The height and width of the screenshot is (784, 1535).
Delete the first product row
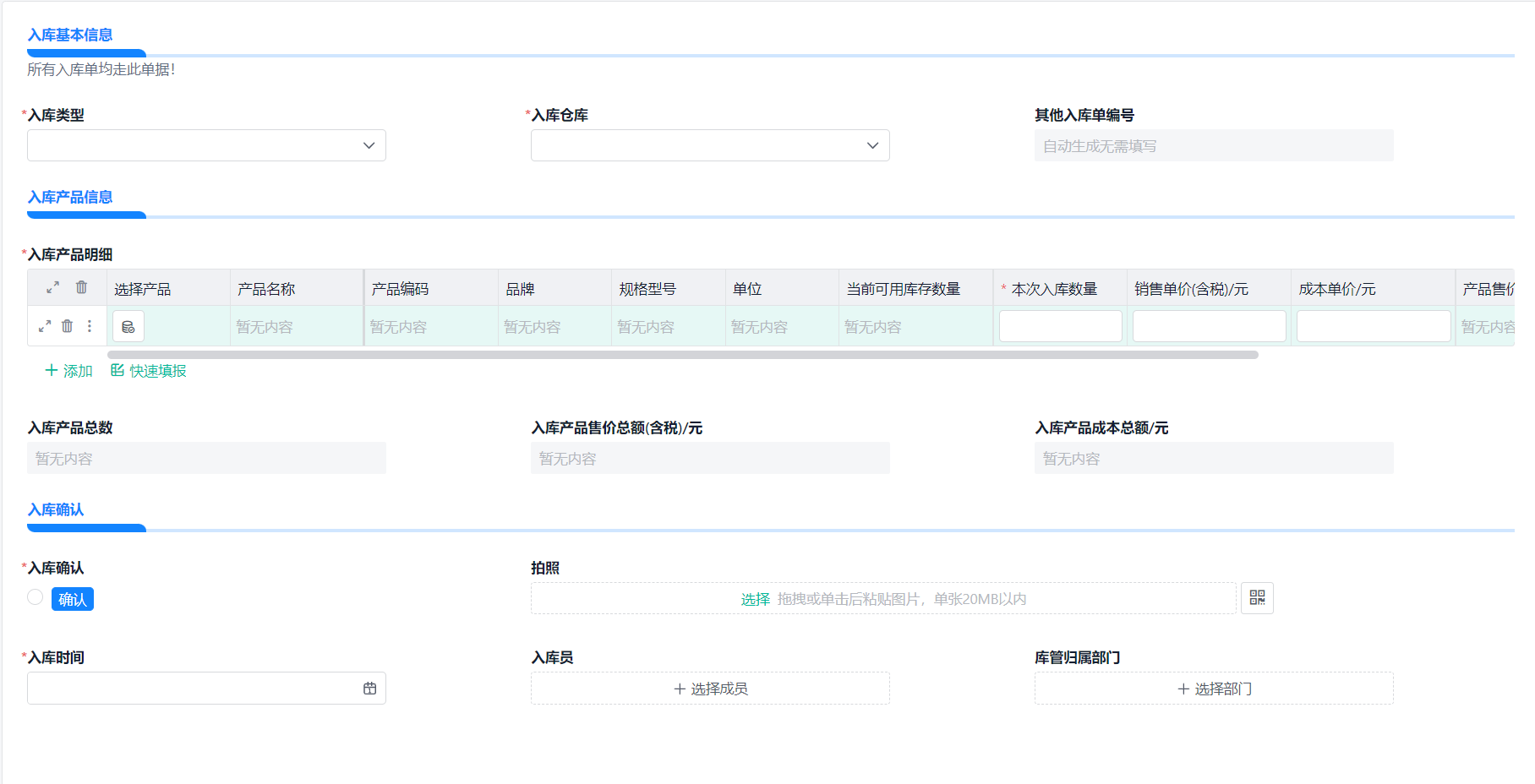click(67, 326)
